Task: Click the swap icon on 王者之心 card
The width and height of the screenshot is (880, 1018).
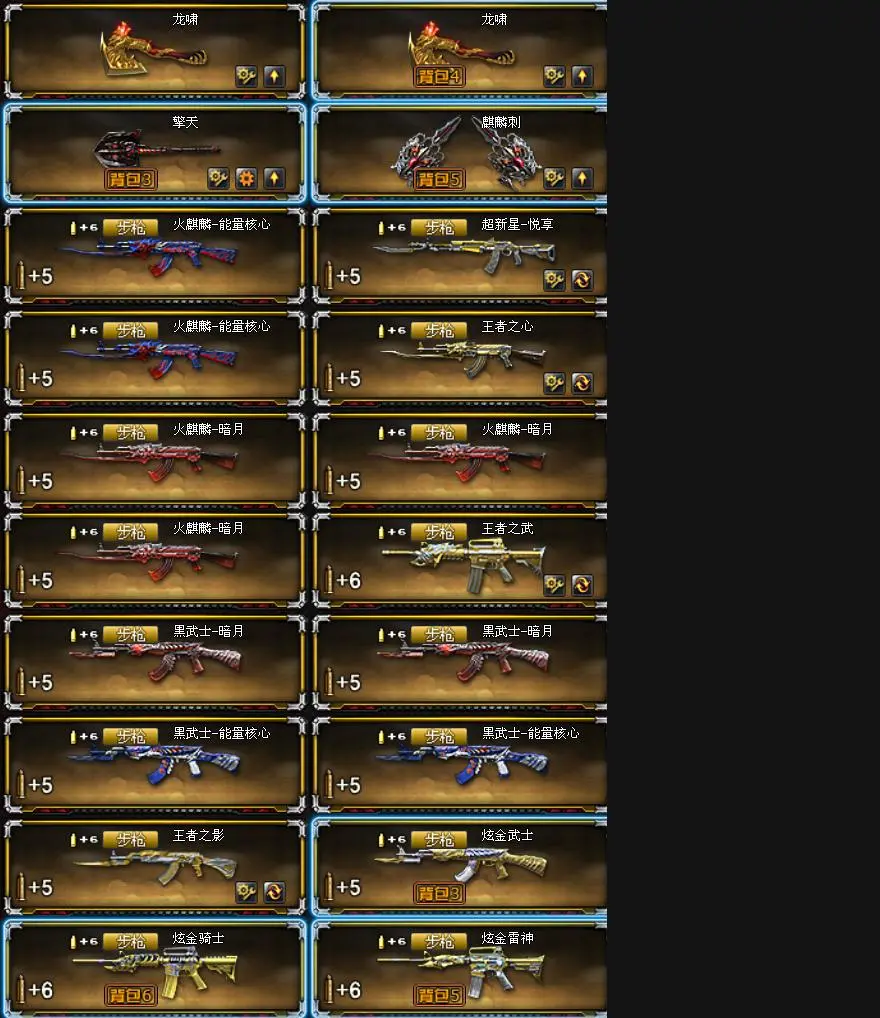Action: tap(582, 383)
